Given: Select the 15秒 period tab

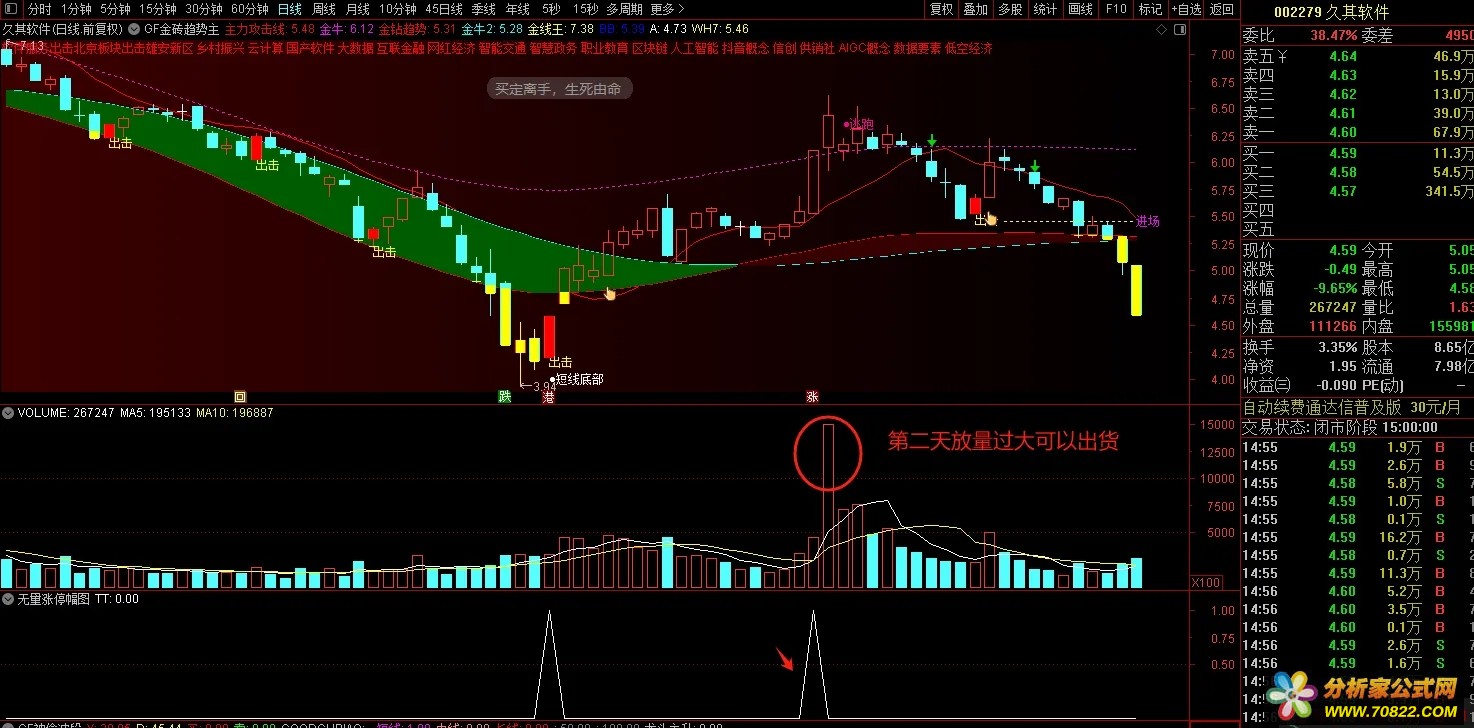Looking at the screenshot, I should 585,9.
